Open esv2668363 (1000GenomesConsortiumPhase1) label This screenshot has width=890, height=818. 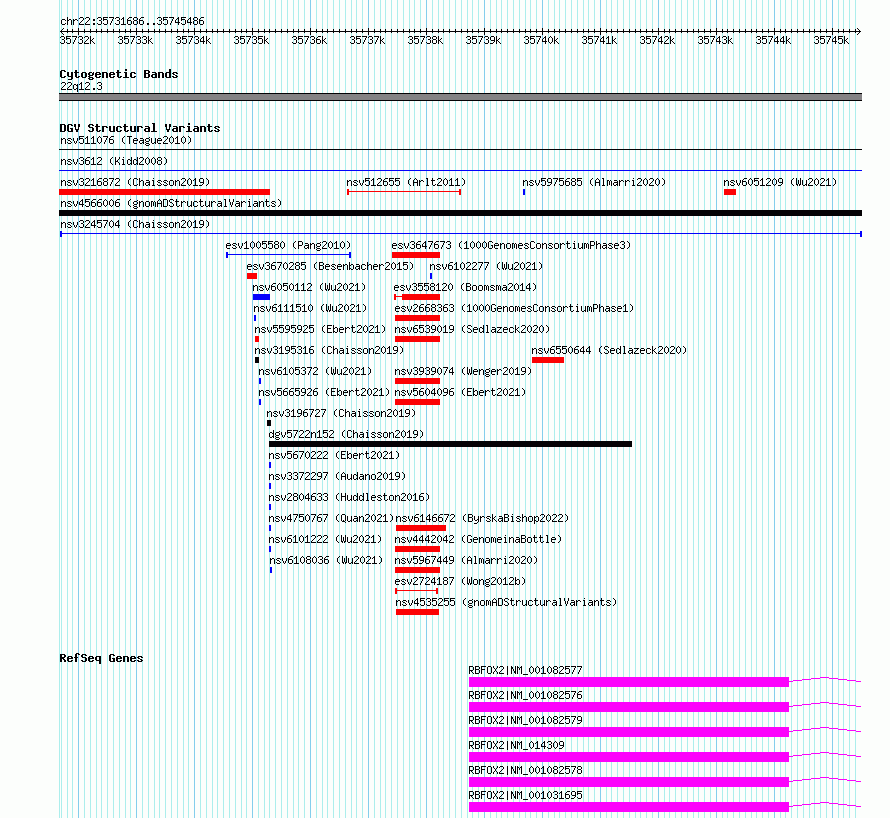pyautogui.click(x=514, y=308)
